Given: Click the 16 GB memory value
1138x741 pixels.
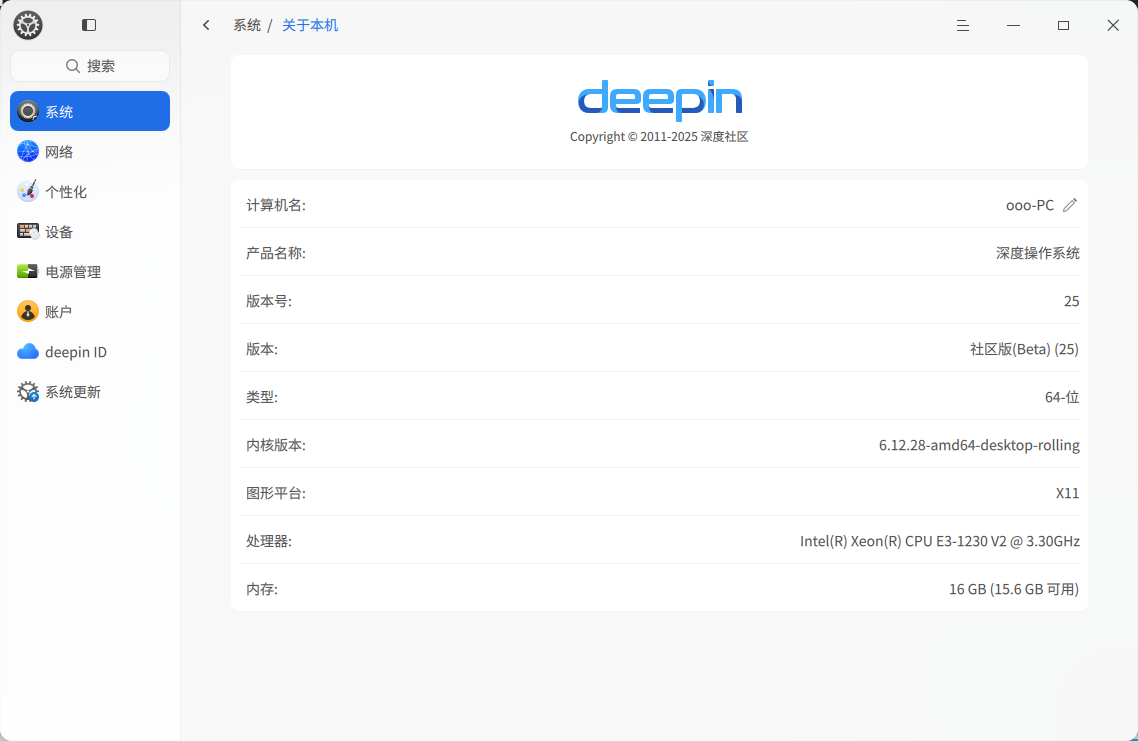Looking at the screenshot, I should [1014, 589].
